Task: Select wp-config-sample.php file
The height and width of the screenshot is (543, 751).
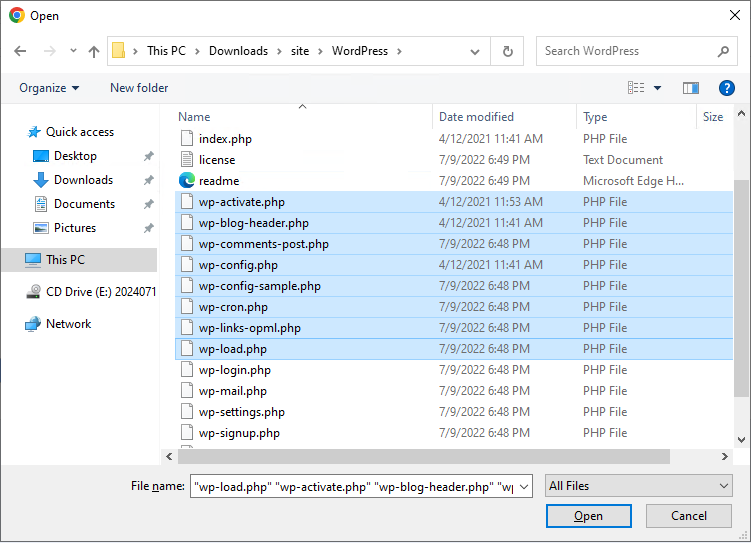Action: [454, 286]
